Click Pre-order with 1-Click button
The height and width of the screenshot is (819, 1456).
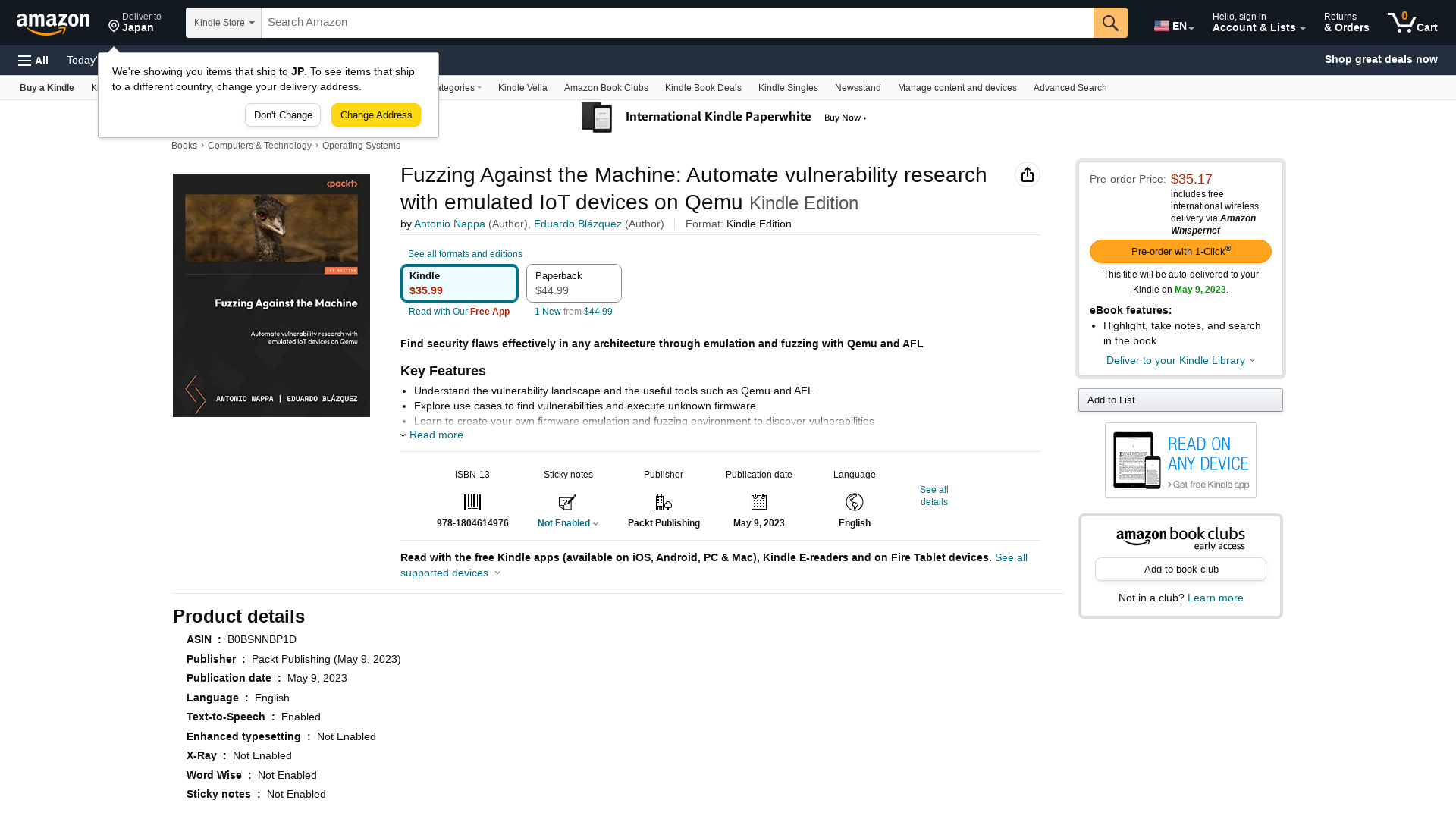1181,252
